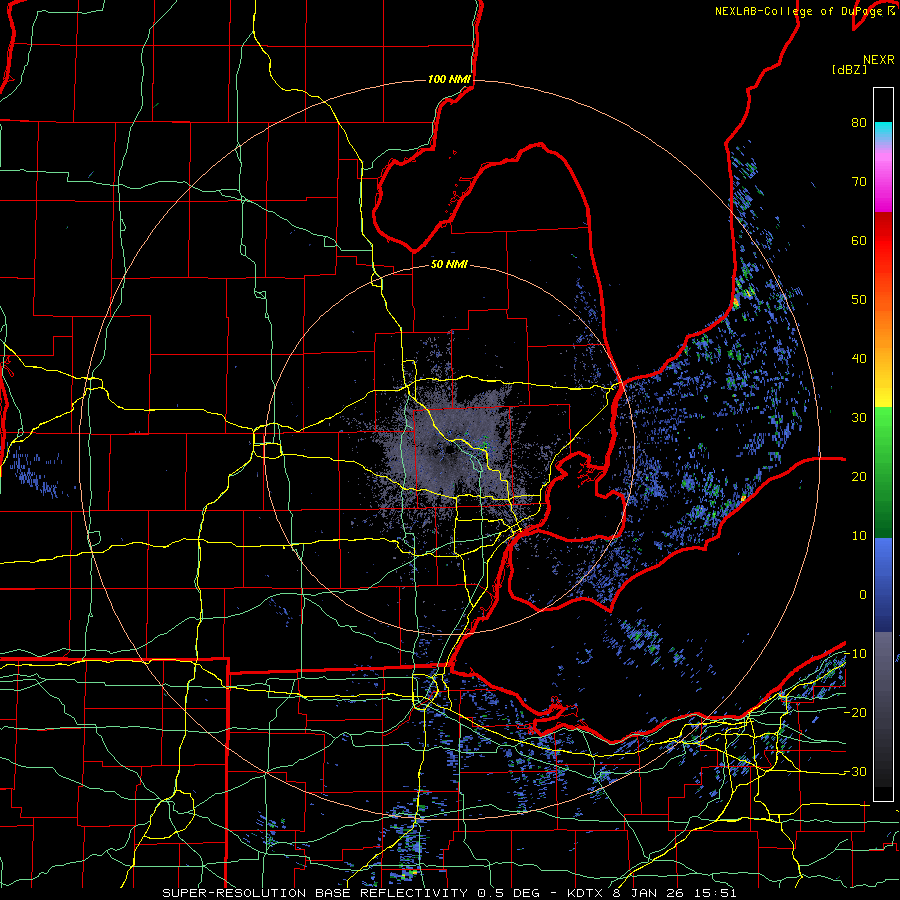The image size is (900, 900).
Task: Click the -20 dBZ scale value
Action: click(855, 712)
